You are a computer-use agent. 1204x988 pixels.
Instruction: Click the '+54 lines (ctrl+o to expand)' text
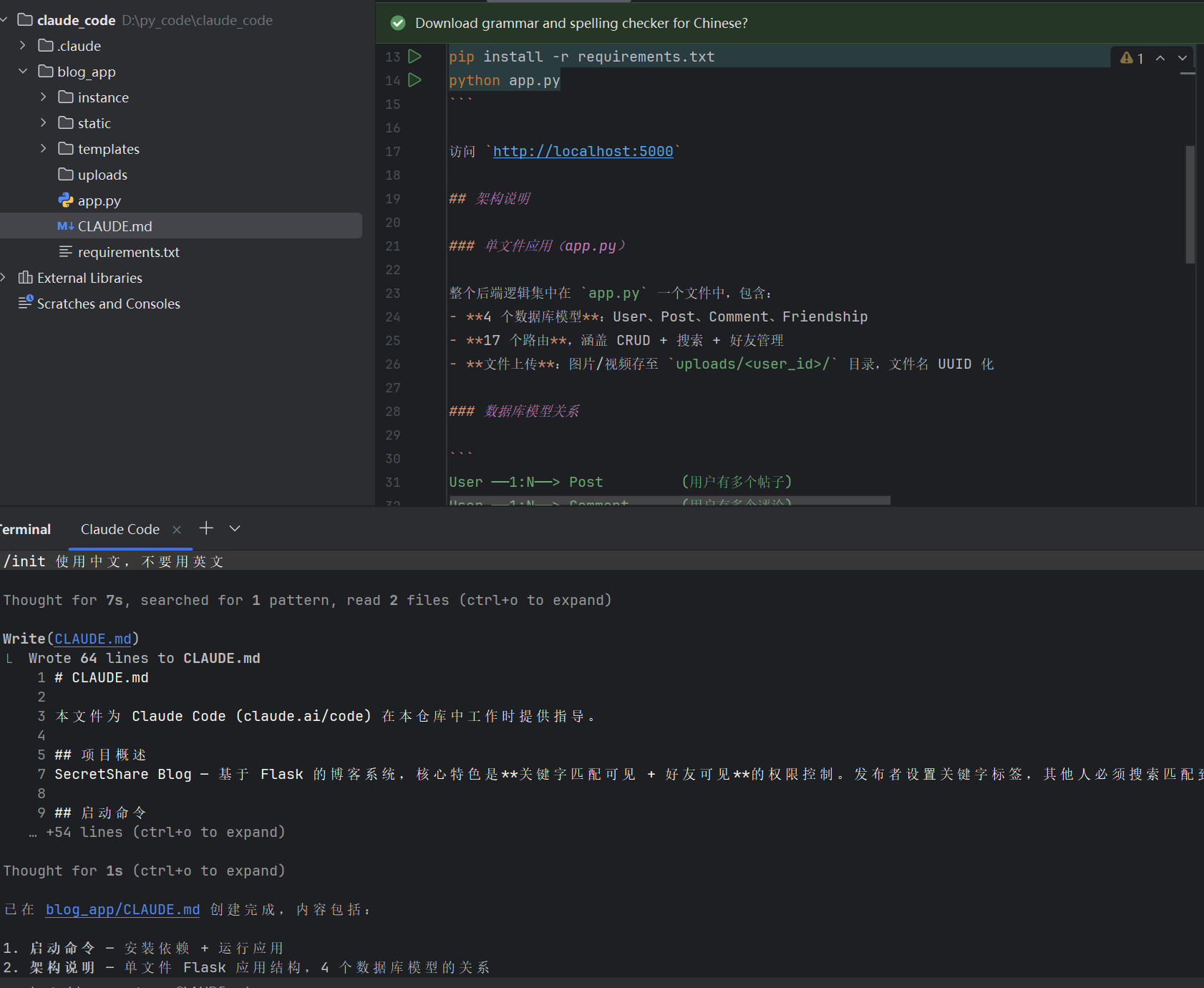point(165,832)
